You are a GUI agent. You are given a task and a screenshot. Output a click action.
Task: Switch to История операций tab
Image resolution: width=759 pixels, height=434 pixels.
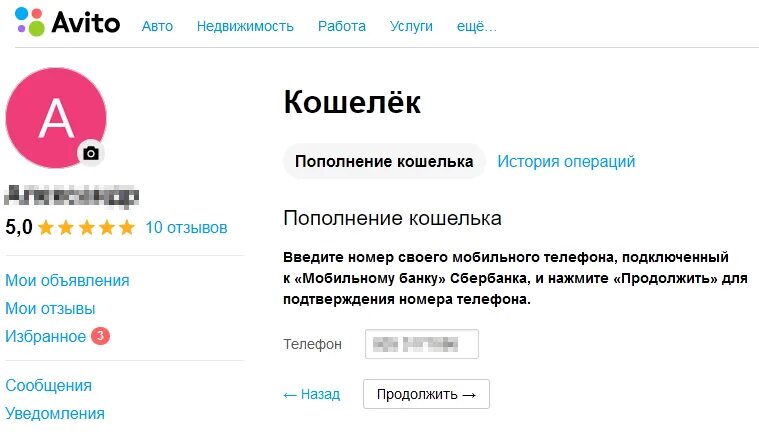pos(566,161)
